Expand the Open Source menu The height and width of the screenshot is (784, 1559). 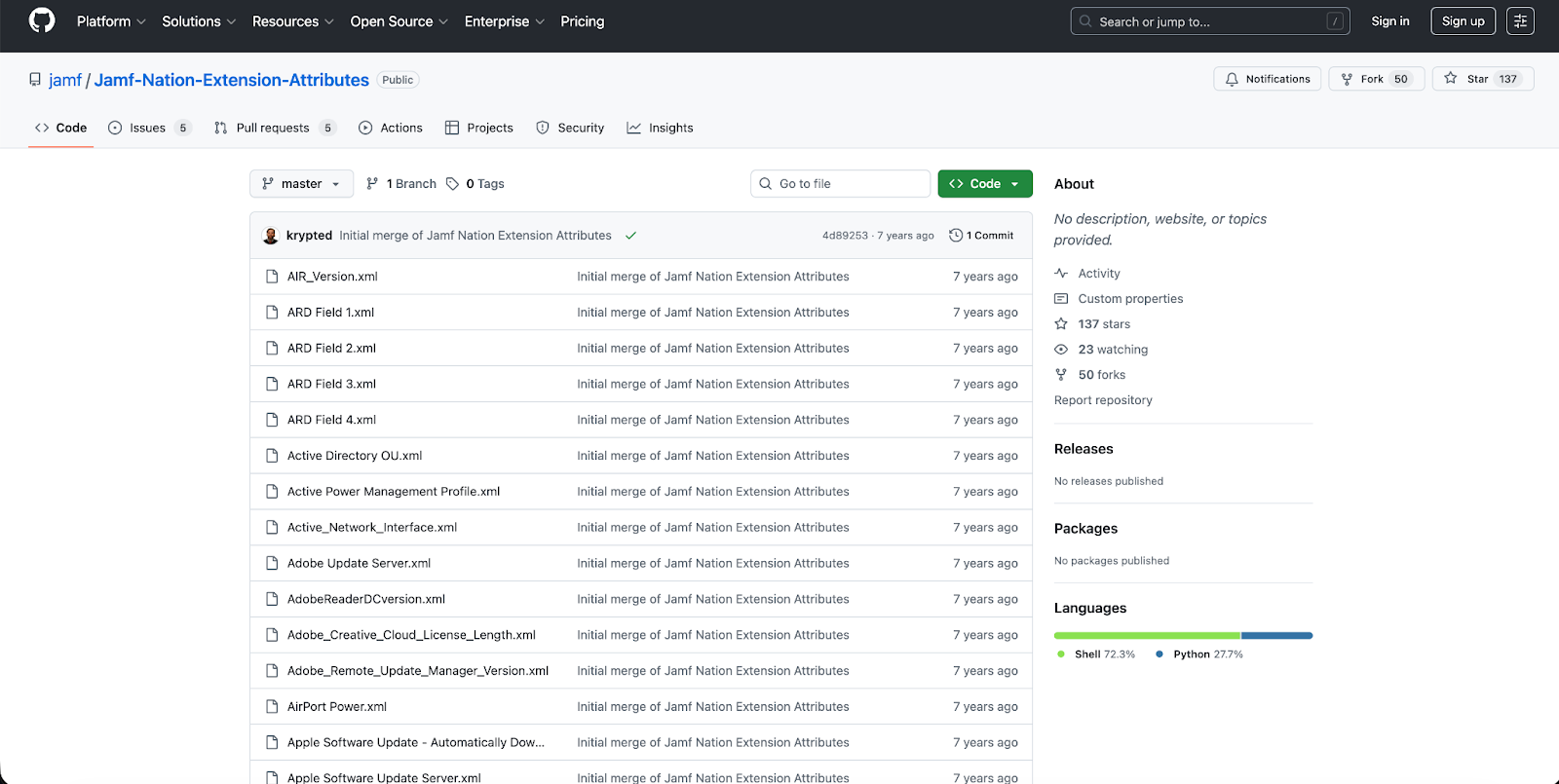pos(399,21)
